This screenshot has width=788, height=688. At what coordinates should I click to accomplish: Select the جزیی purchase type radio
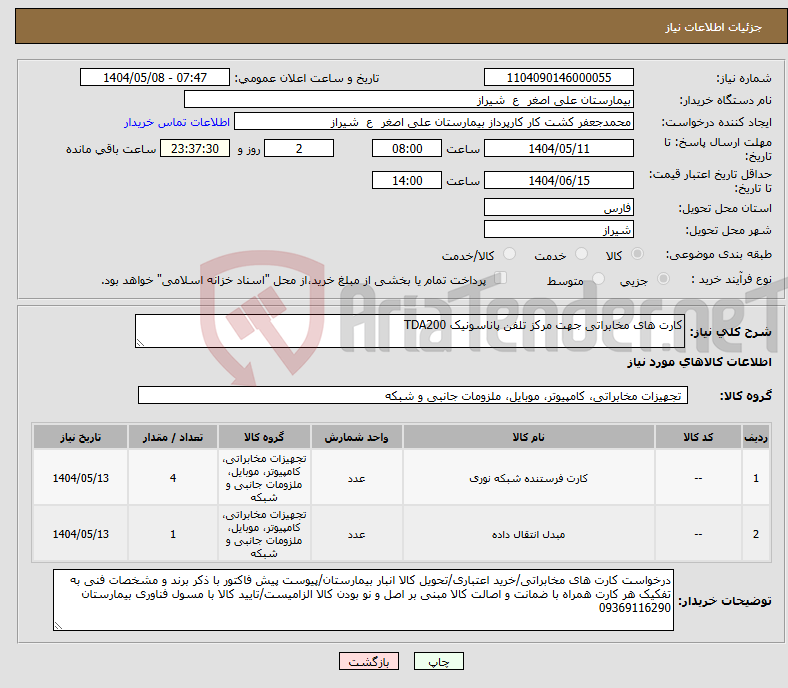[x=663, y=278]
